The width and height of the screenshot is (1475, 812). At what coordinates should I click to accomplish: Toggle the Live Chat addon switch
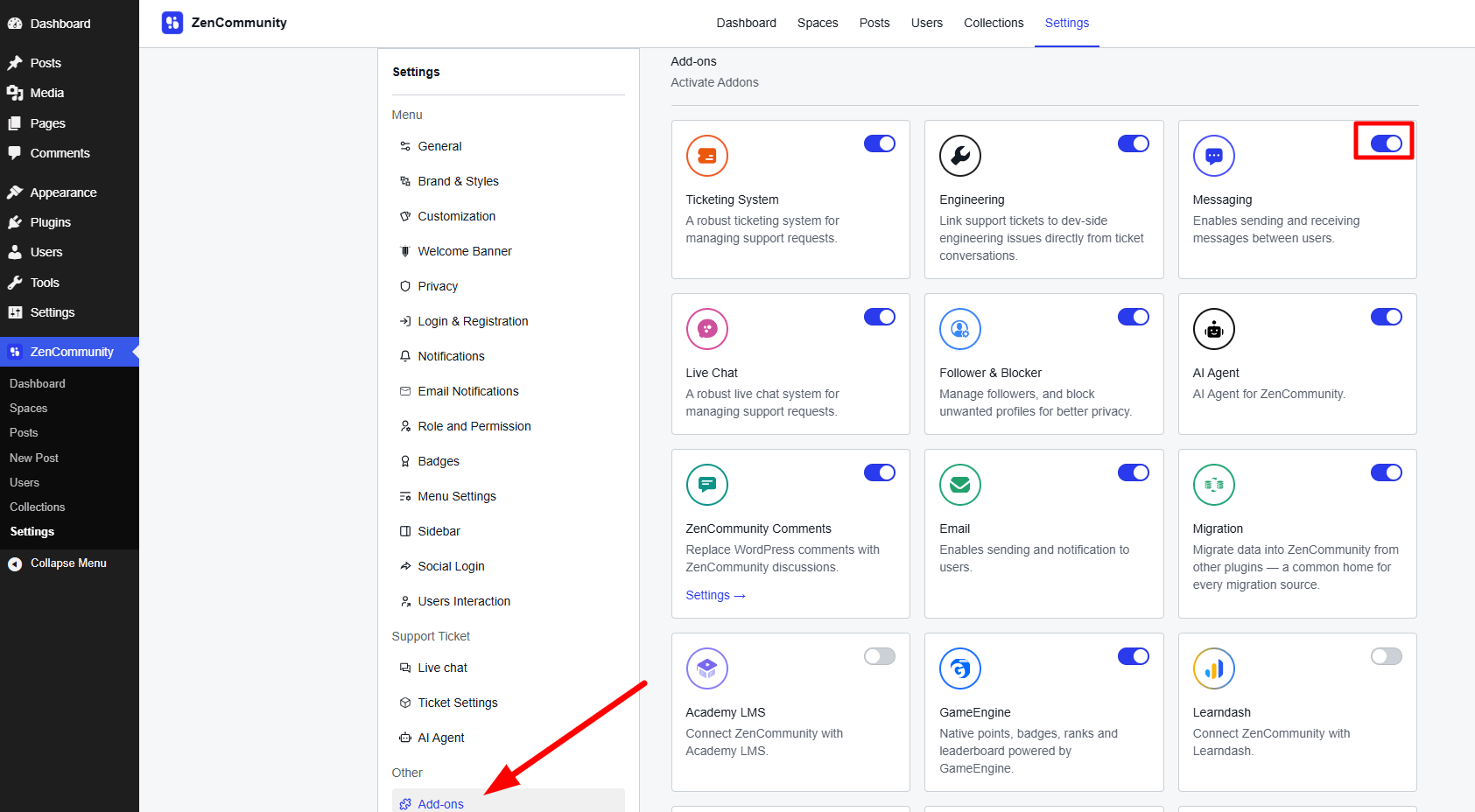coord(880,317)
